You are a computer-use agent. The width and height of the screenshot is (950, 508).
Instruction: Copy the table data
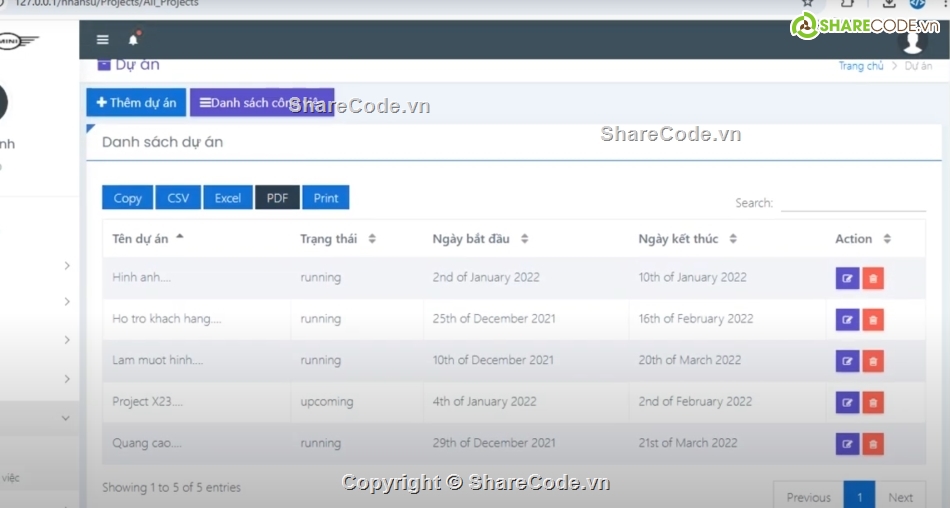click(x=127, y=198)
